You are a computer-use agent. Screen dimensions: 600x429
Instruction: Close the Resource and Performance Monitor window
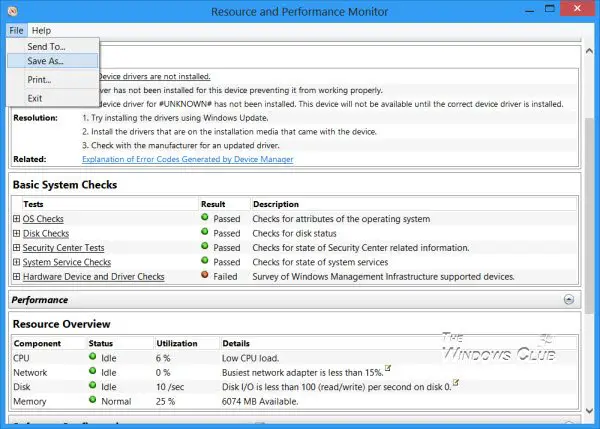[x=577, y=8]
